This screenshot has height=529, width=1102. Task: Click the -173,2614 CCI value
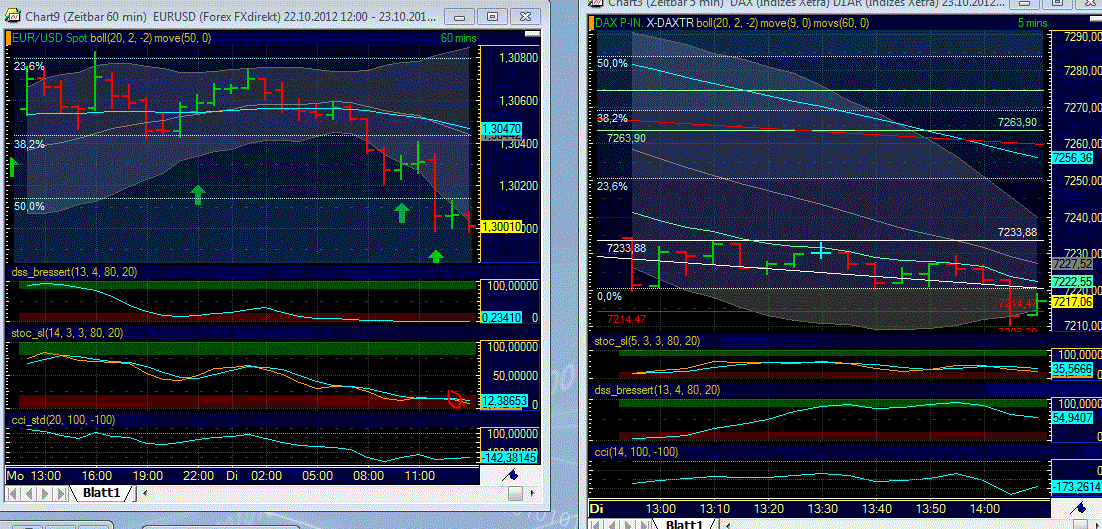(x=1077, y=485)
